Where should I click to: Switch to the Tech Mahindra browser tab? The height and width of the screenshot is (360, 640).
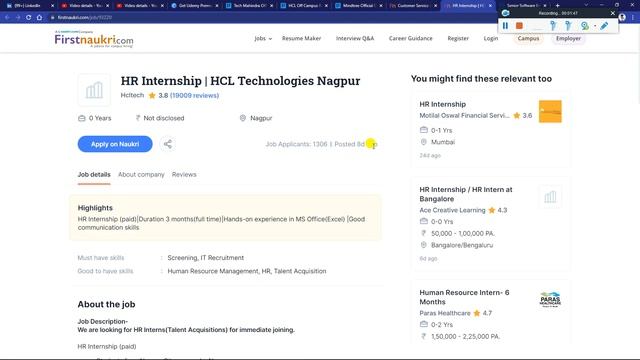click(x=249, y=6)
